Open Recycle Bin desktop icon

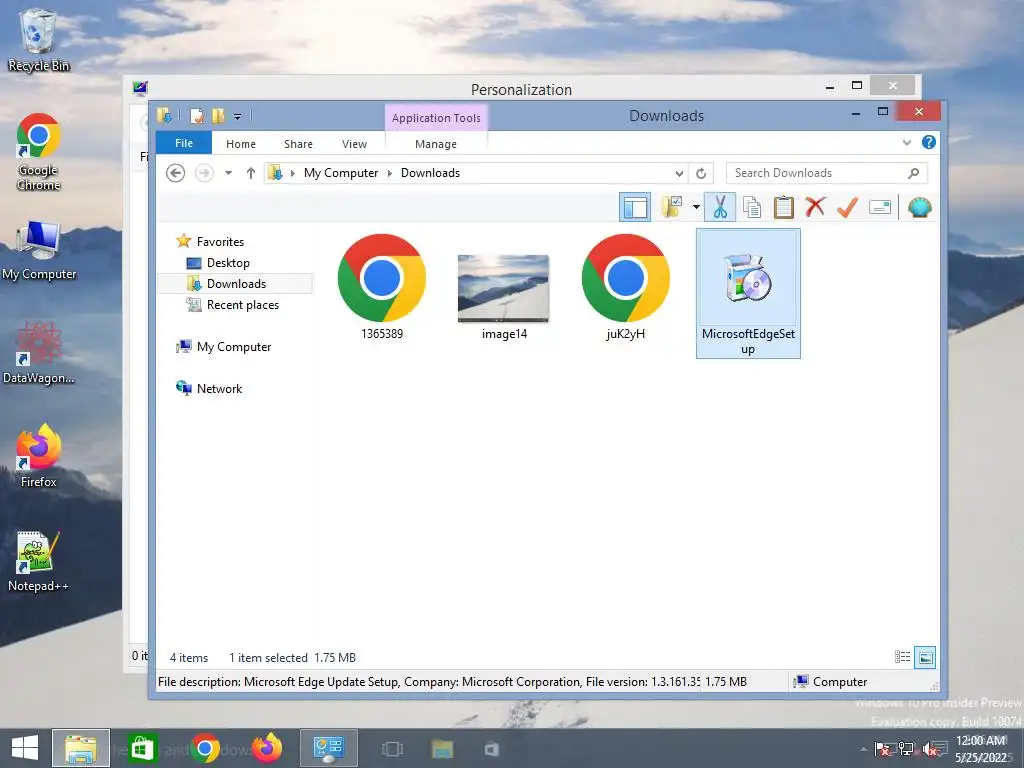(x=39, y=39)
